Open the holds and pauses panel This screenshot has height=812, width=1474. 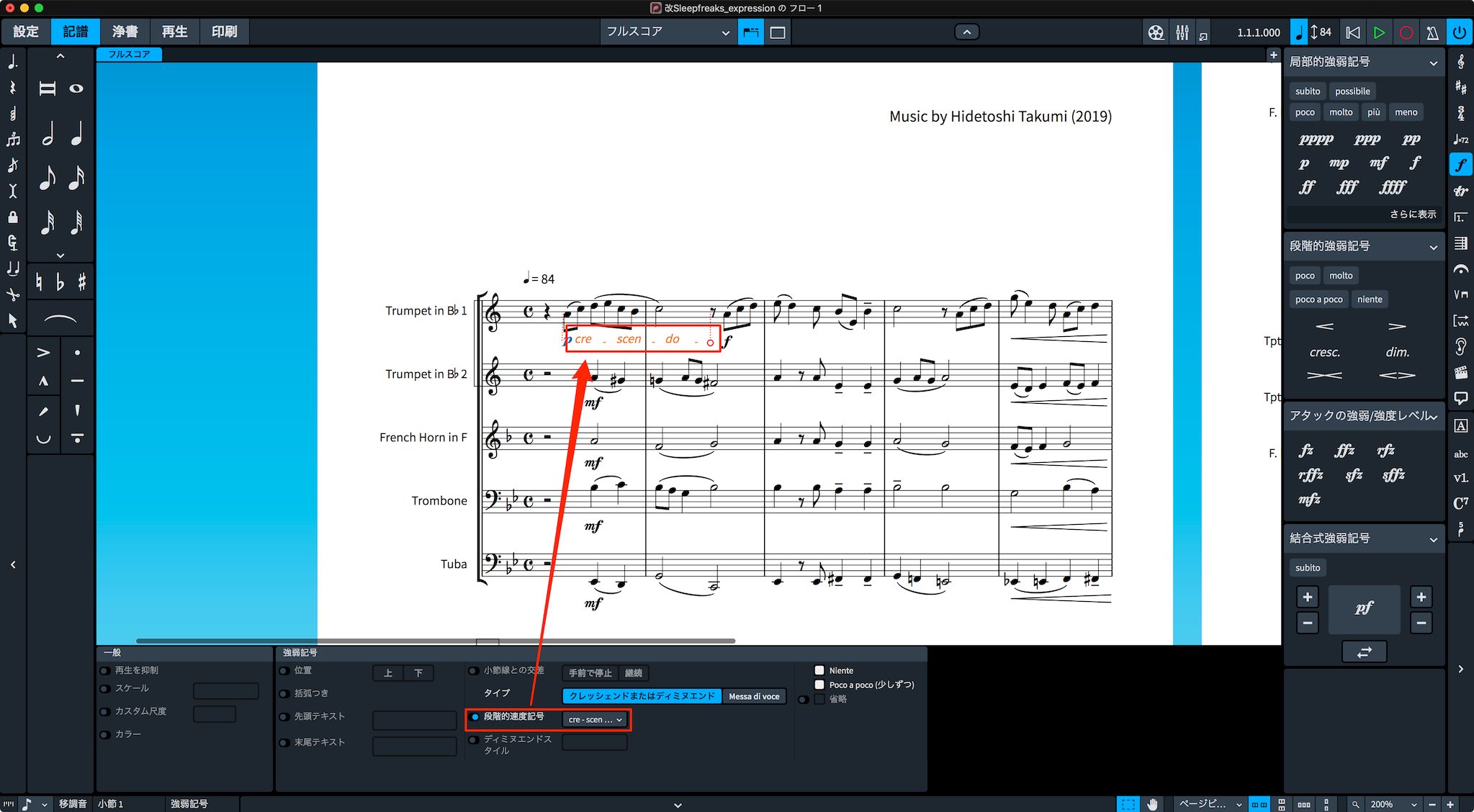pyautogui.click(x=1460, y=269)
